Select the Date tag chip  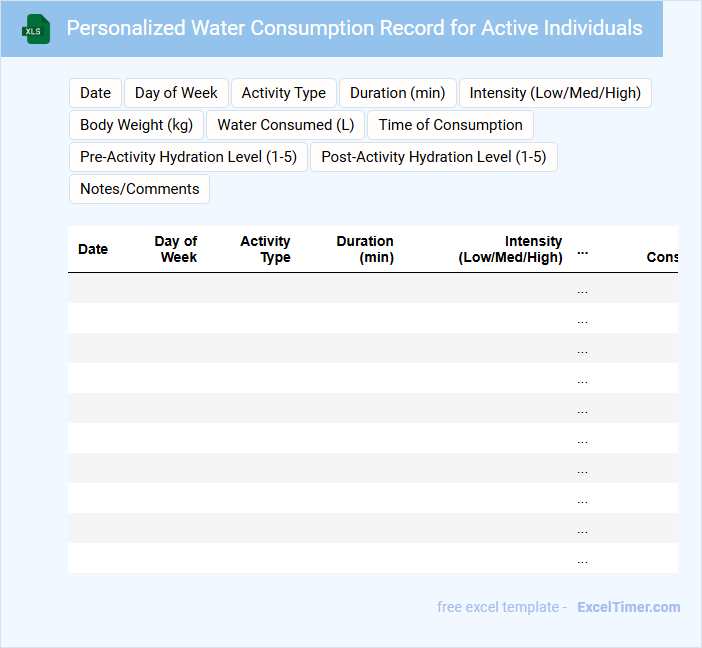95,93
